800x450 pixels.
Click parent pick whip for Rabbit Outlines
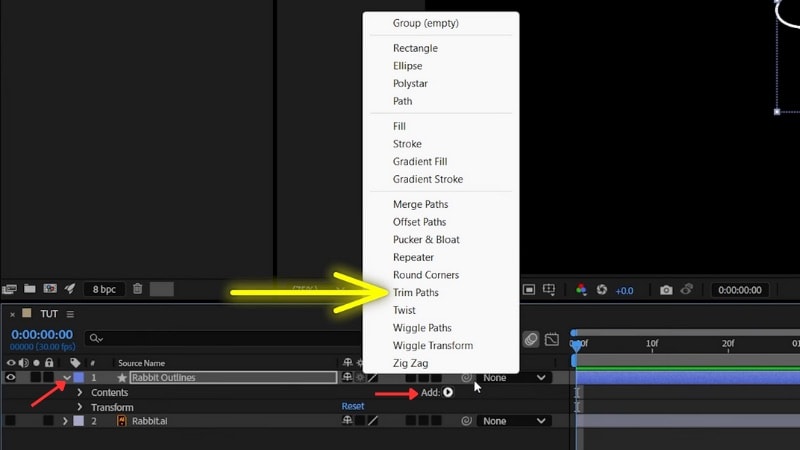[466, 378]
